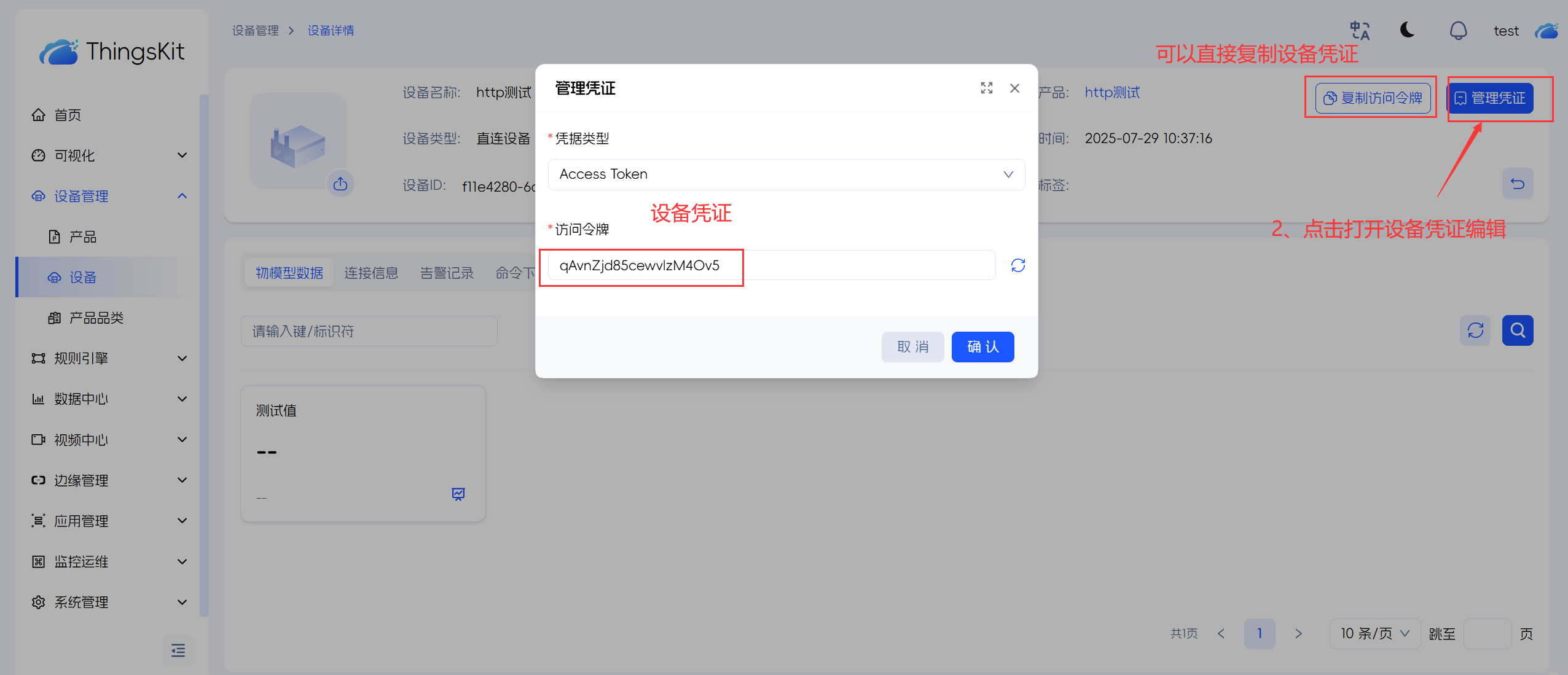Click the 确认 confirm button
Screen dimensions: 1568x675
pyautogui.click(x=982, y=347)
